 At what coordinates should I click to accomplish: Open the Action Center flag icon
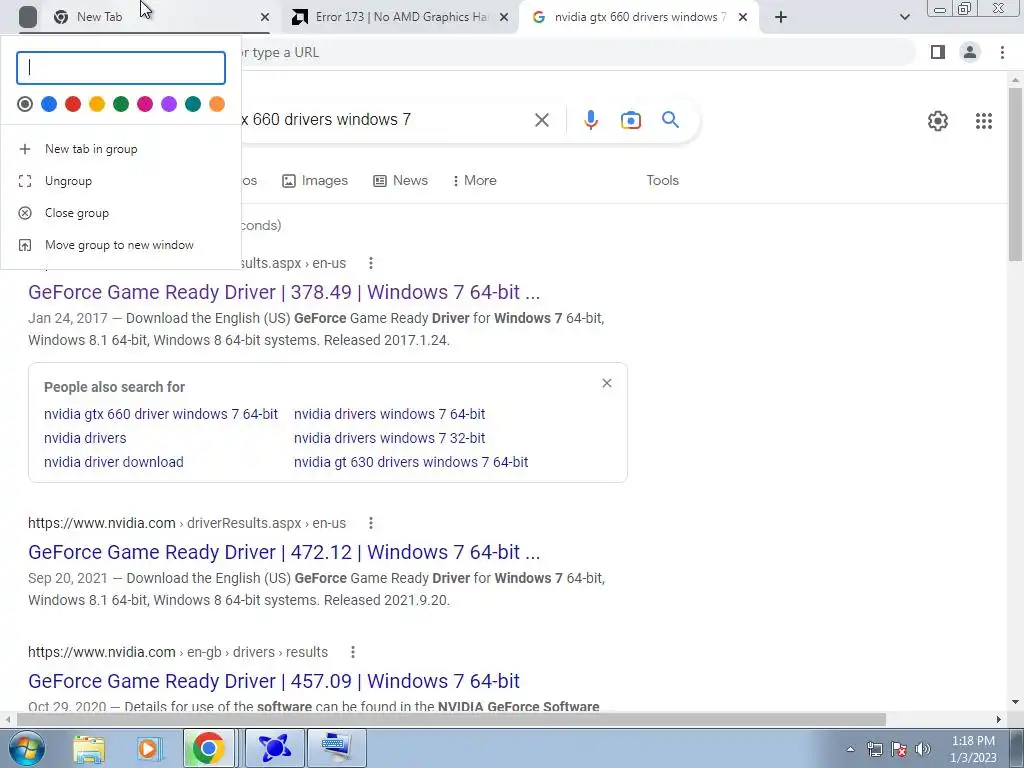(899, 749)
